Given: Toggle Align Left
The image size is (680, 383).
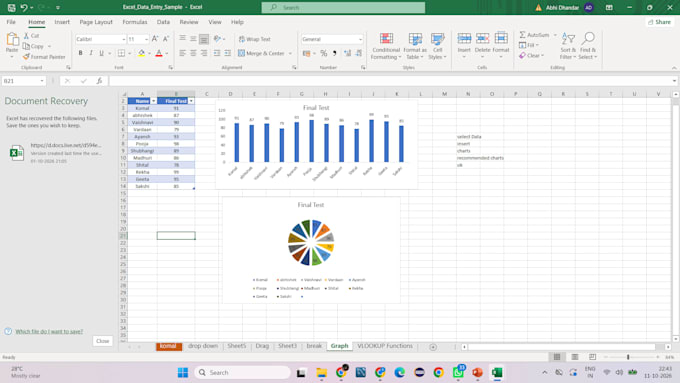Looking at the screenshot, I should [x=183, y=53].
